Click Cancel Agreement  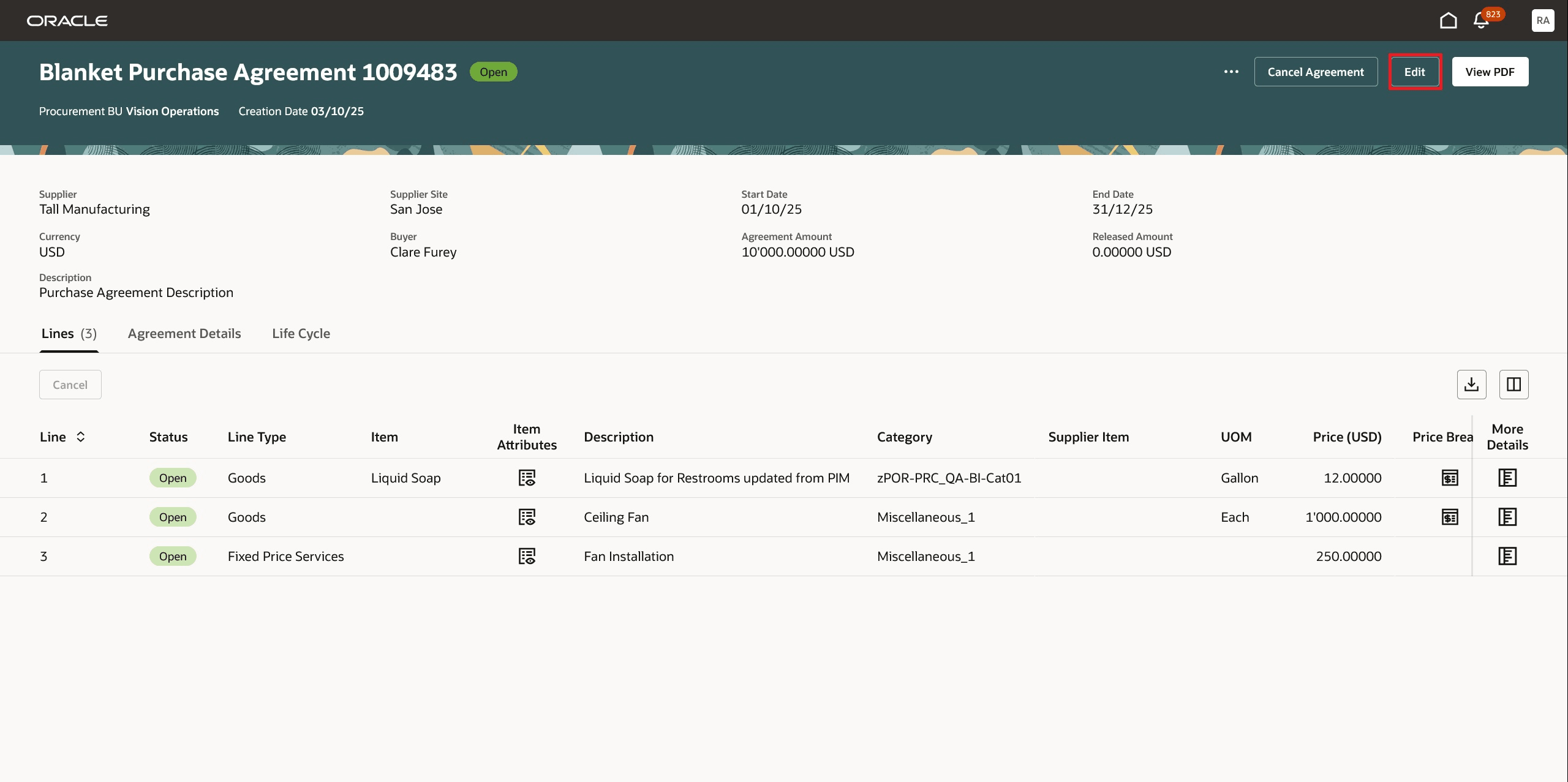point(1316,72)
